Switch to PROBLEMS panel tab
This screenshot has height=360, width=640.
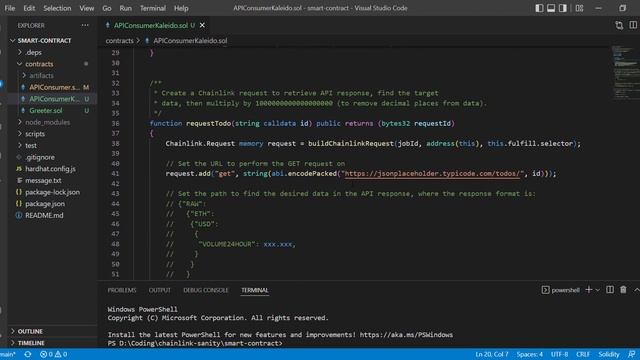pyautogui.click(x=122, y=290)
